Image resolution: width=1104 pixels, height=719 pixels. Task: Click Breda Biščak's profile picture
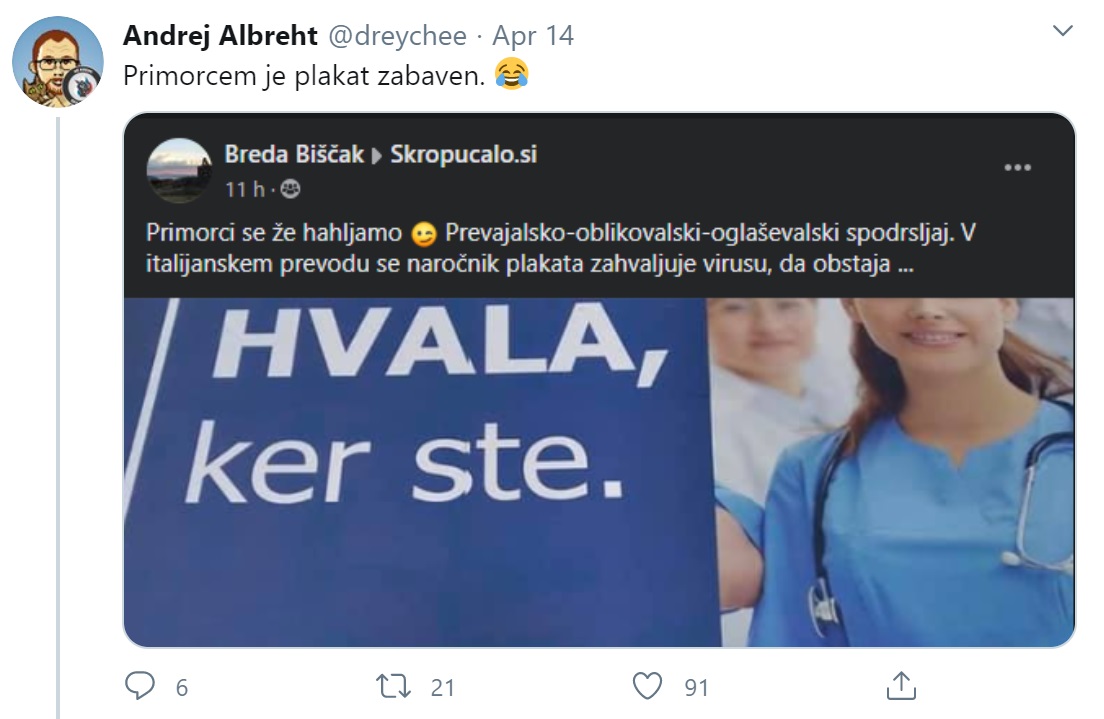click(x=180, y=170)
